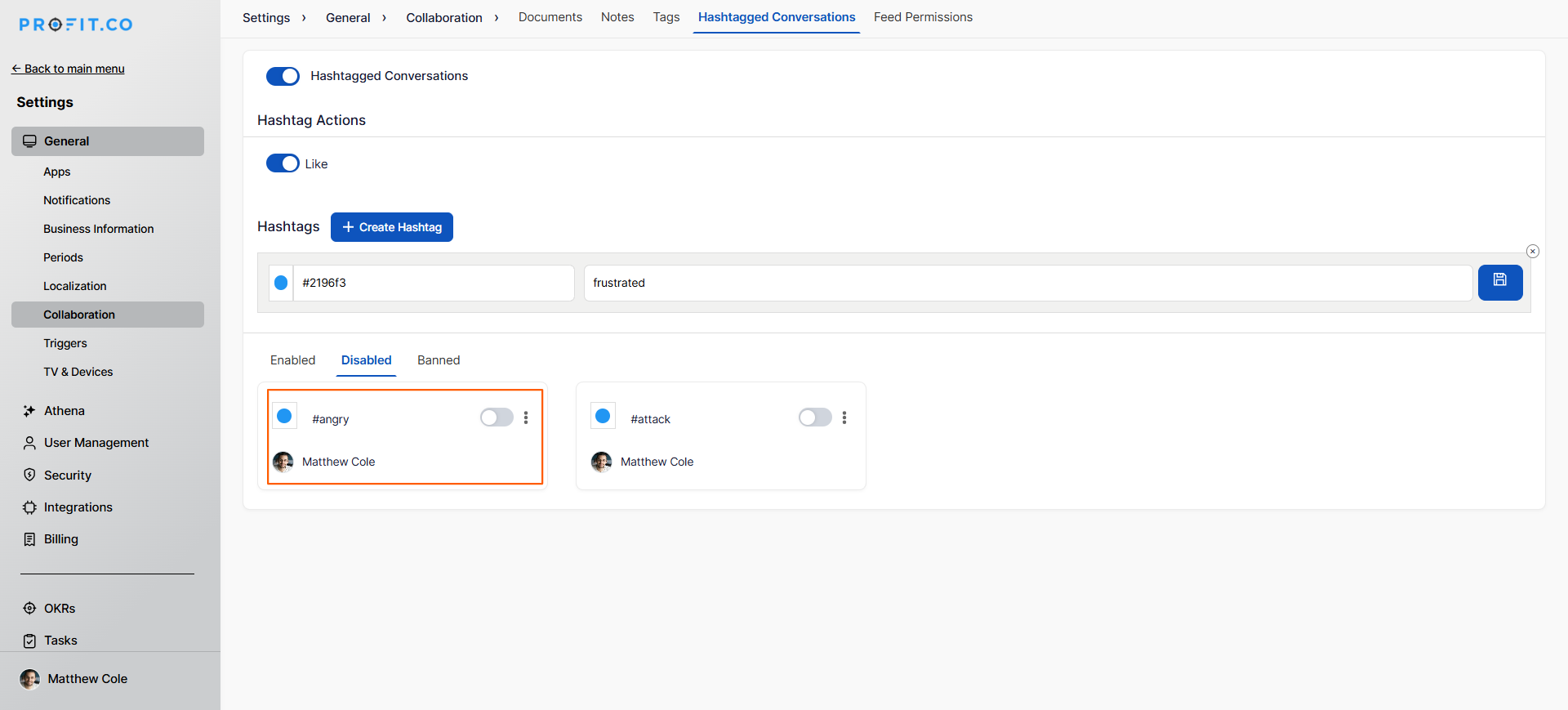The height and width of the screenshot is (710, 1568).
Task: Navigate to OKRs in the sidebar
Action: (x=59, y=609)
